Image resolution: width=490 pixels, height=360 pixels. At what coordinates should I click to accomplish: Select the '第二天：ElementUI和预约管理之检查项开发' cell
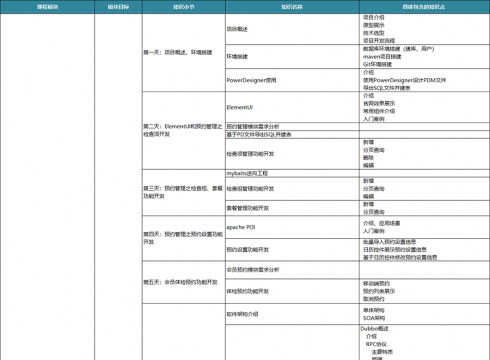184,130
